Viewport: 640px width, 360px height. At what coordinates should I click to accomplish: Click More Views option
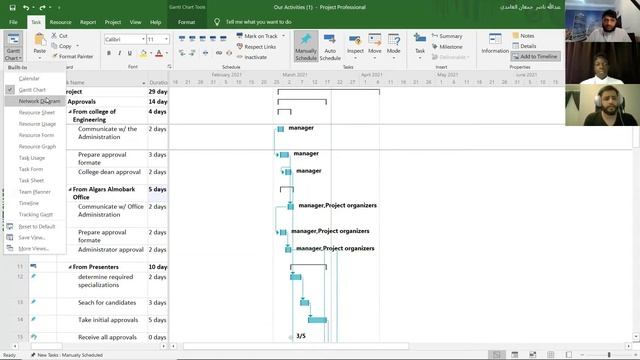(x=33, y=248)
